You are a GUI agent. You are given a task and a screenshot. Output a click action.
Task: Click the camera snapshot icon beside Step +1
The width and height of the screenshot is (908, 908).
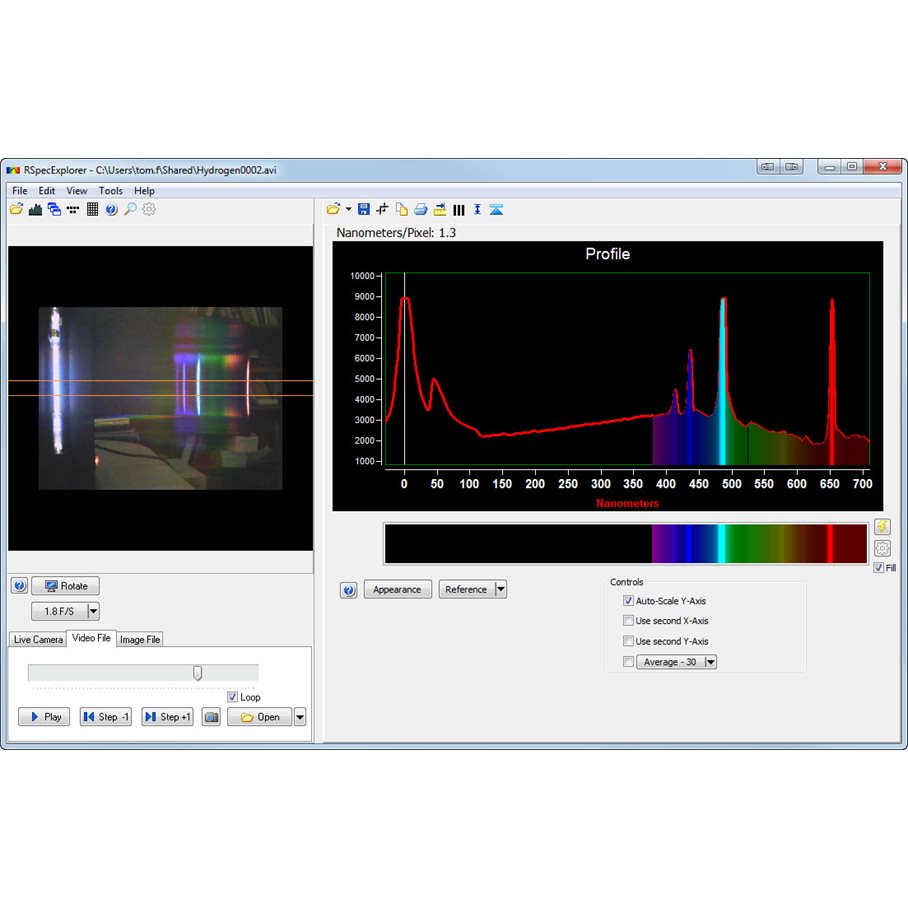[x=211, y=717]
